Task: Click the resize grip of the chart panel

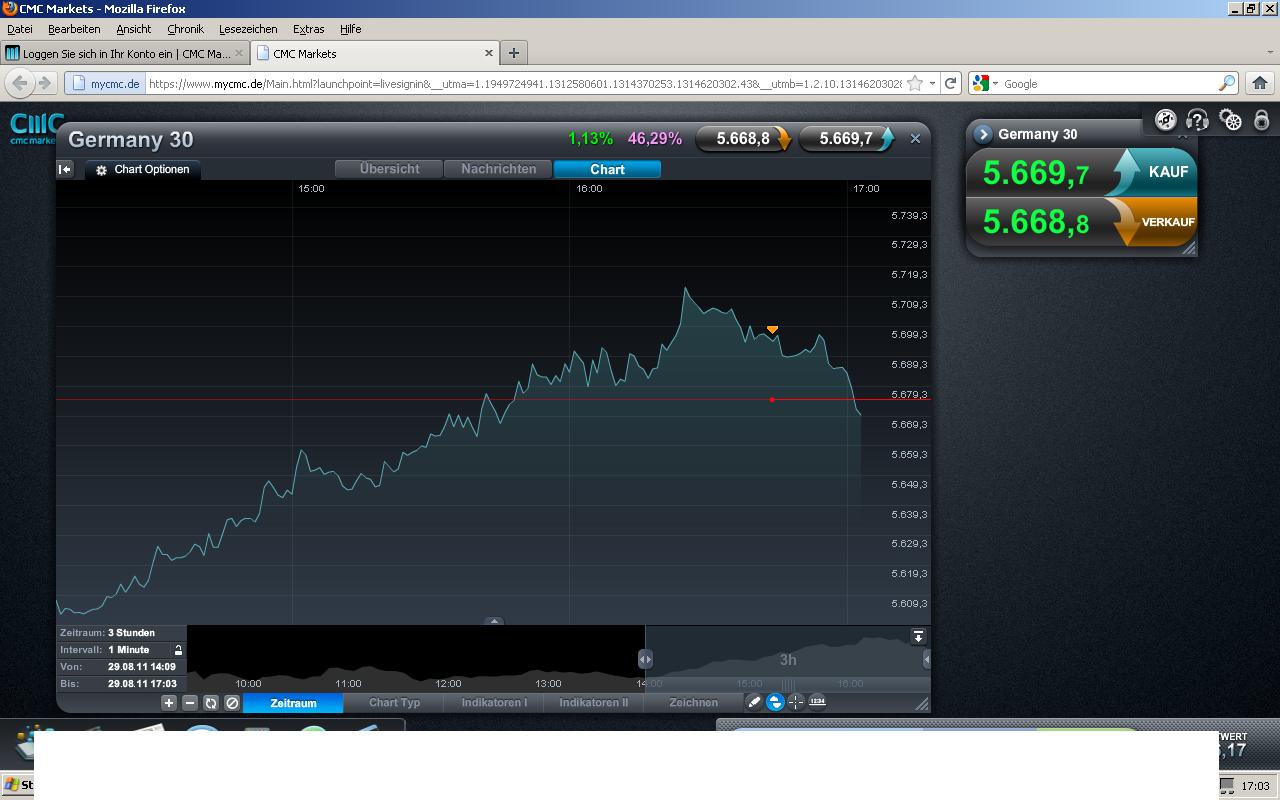Action: tap(922, 704)
